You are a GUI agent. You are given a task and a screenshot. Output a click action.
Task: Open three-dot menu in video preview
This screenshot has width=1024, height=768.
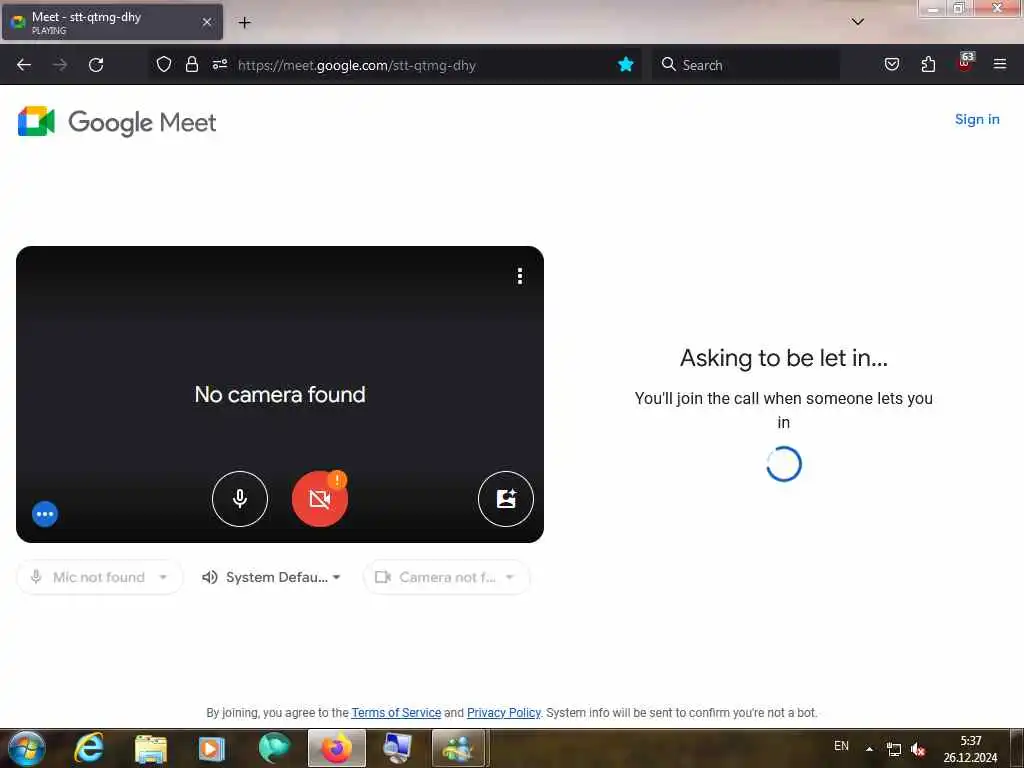pyautogui.click(x=520, y=276)
